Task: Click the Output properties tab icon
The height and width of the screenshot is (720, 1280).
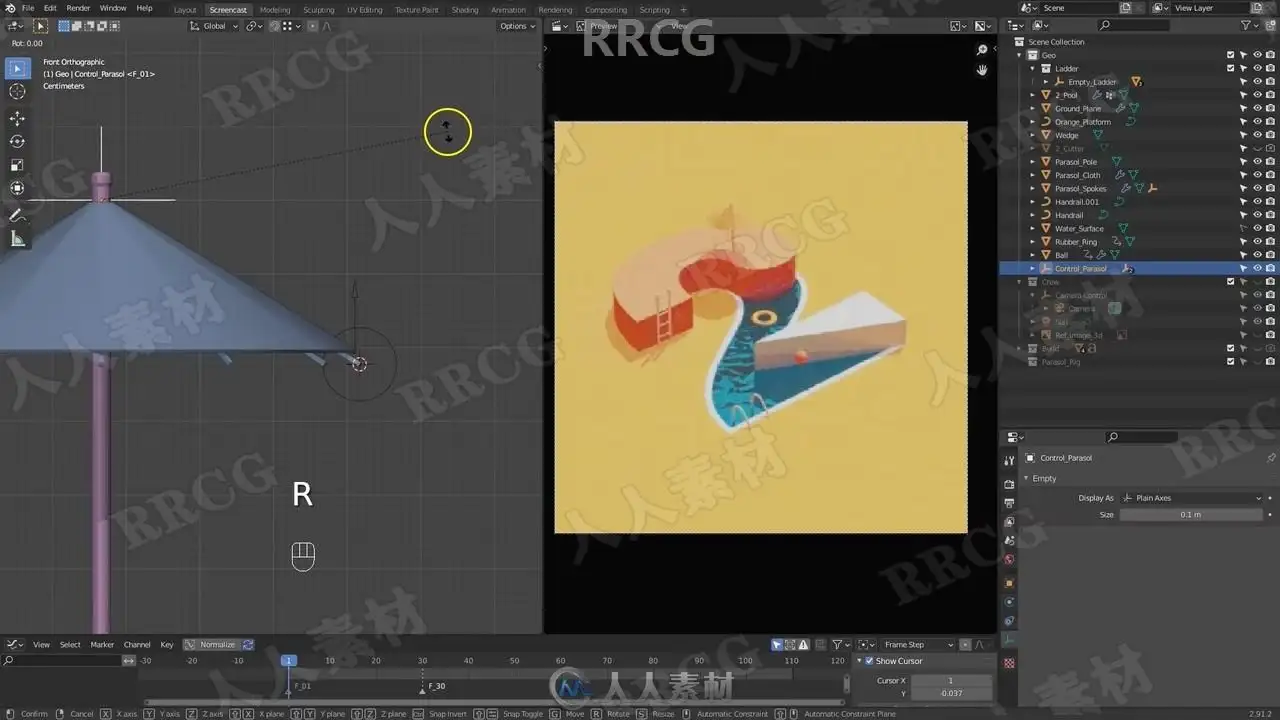Action: point(1009,503)
